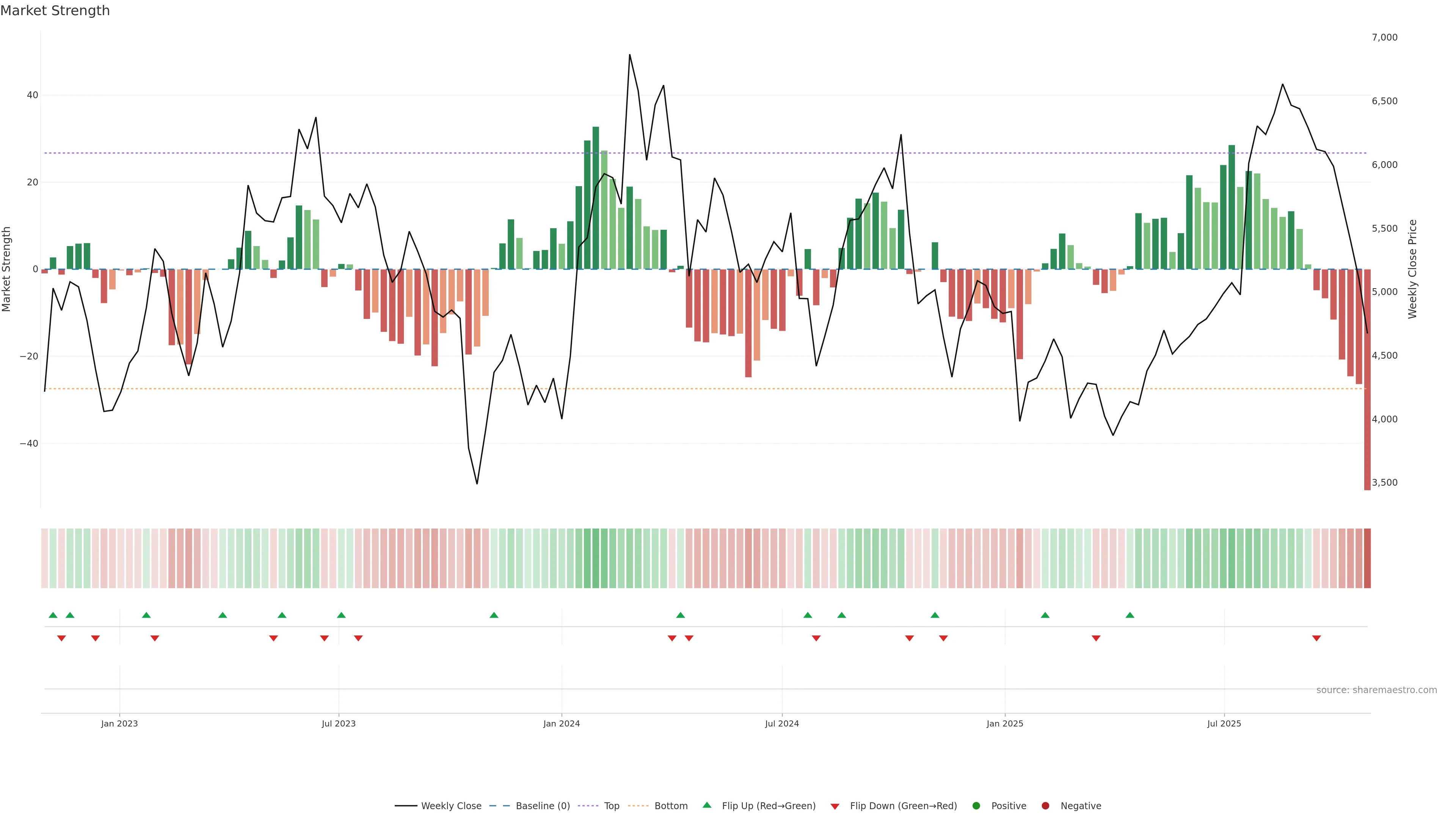
Task: Click the Flip Up green triangle legend icon
Action: (x=706, y=805)
